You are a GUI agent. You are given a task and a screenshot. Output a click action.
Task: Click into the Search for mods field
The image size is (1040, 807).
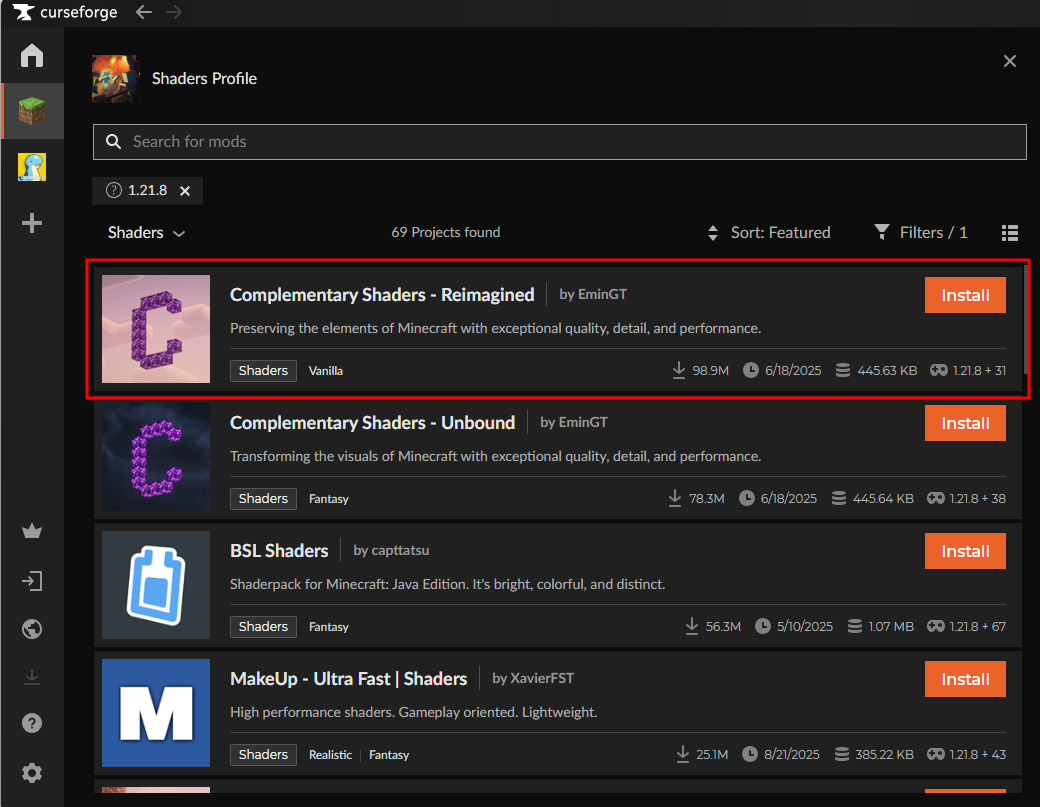tap(559, 142)
